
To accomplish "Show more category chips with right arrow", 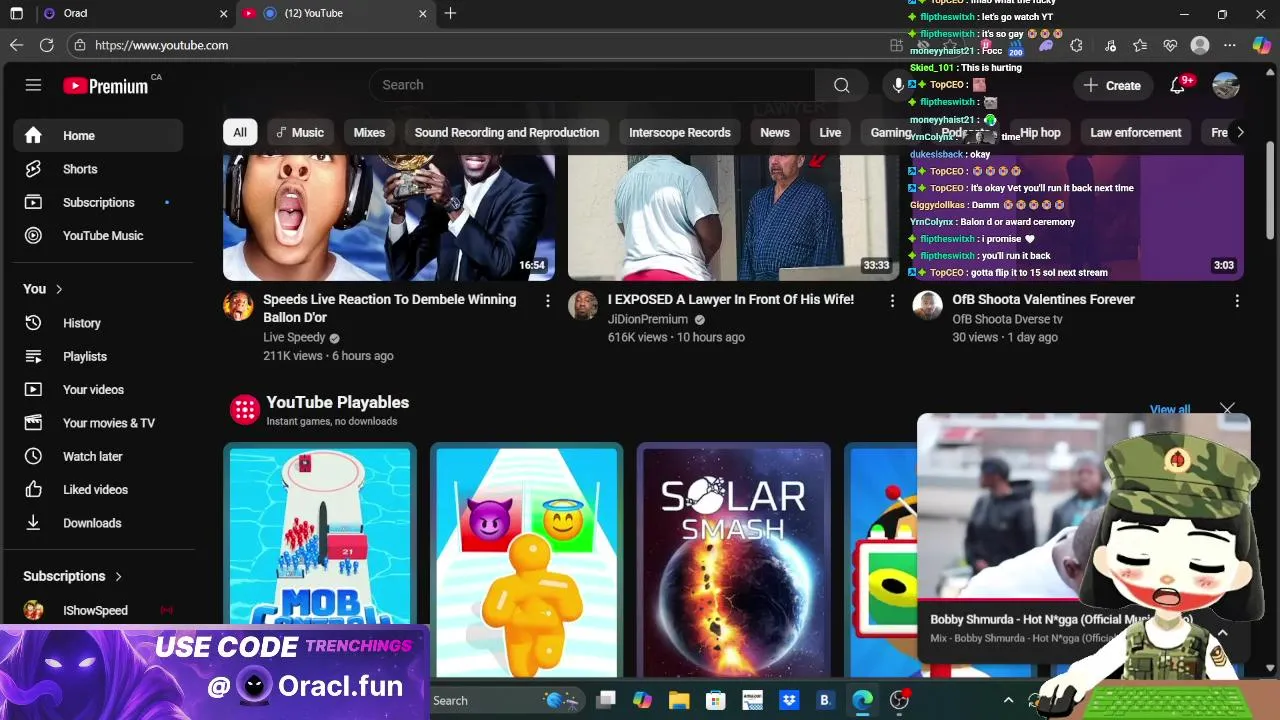I will (x=1240, y=132).
